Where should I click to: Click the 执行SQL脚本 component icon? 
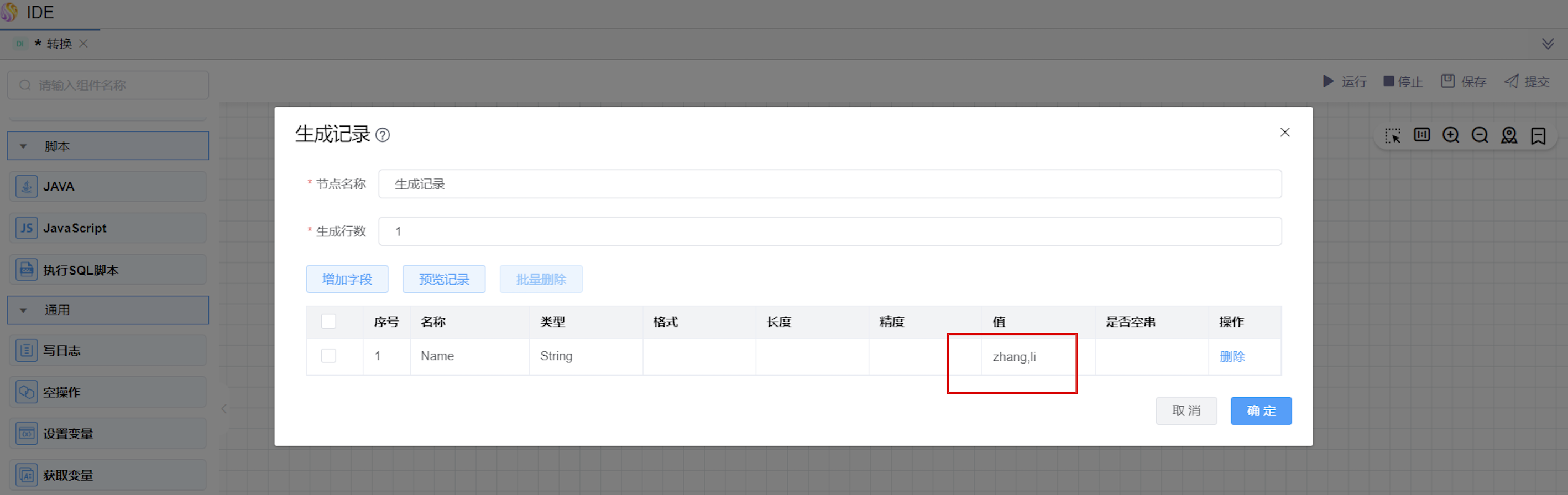[26, 270]
